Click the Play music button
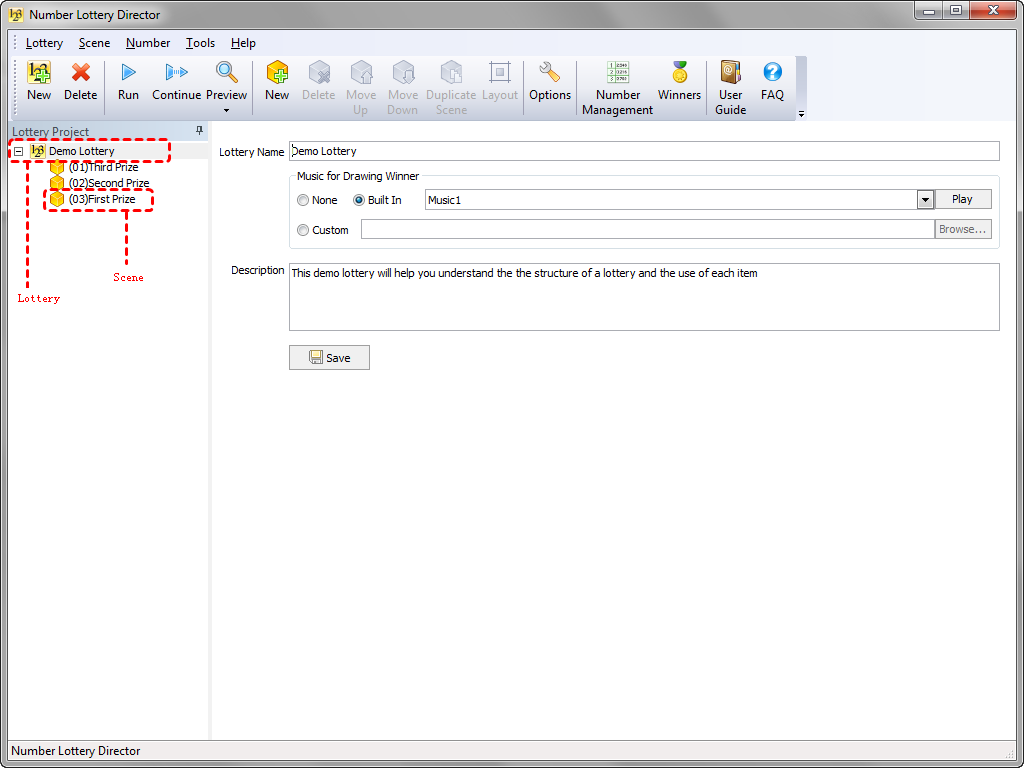 [x=962, y=199]
